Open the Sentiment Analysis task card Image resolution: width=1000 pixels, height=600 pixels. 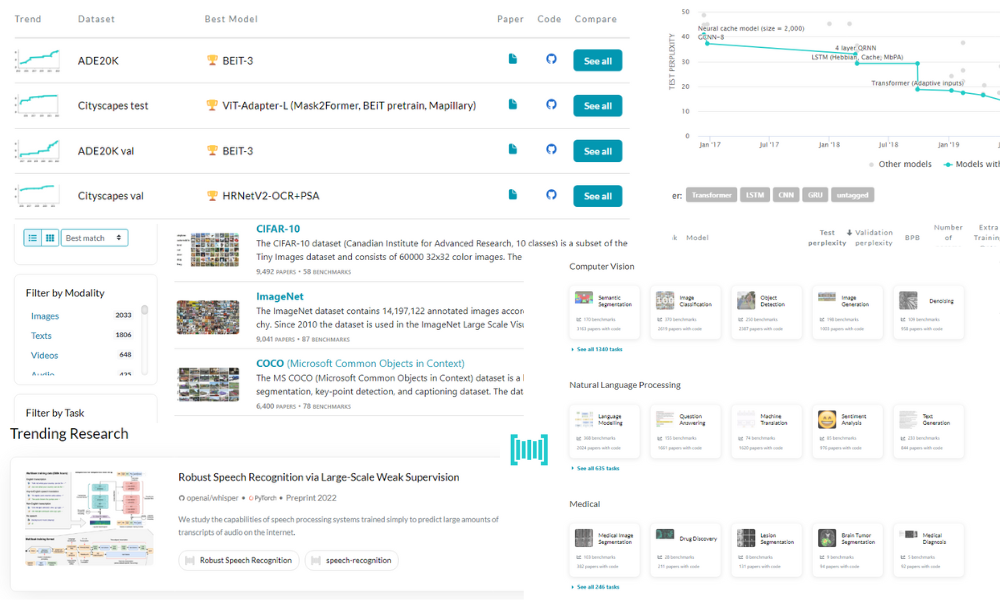[848, 431]
